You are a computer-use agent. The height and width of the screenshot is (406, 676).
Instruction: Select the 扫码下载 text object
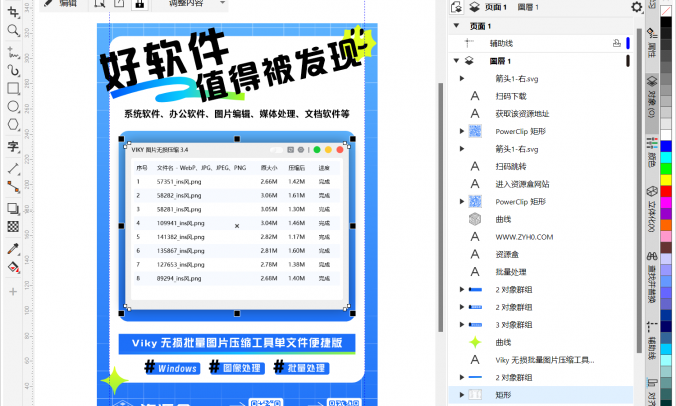tap(511, 96)
